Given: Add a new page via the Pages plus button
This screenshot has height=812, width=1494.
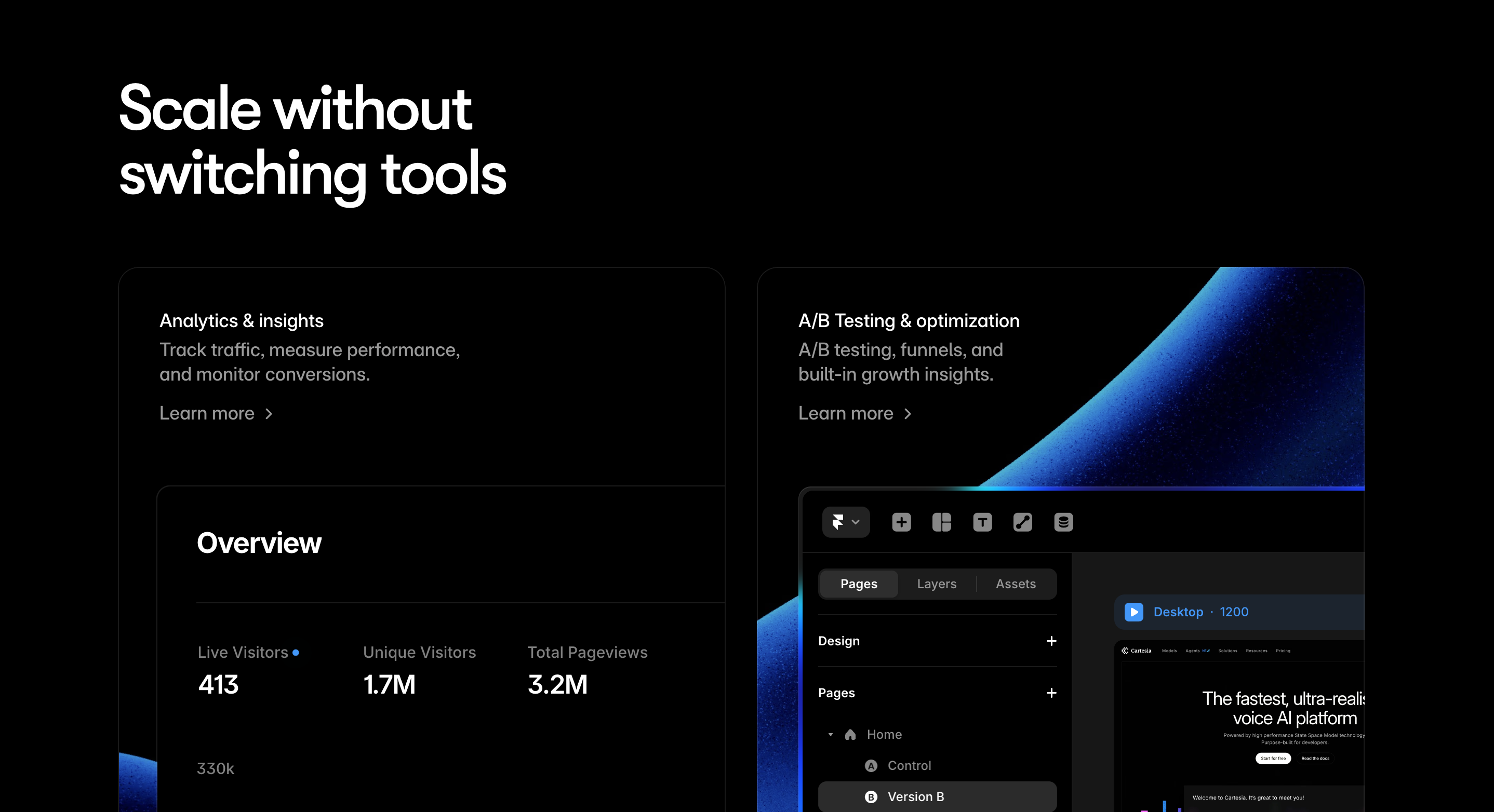Looking at the screenshot, I should pyautogui.click(x=1051, y=693).
